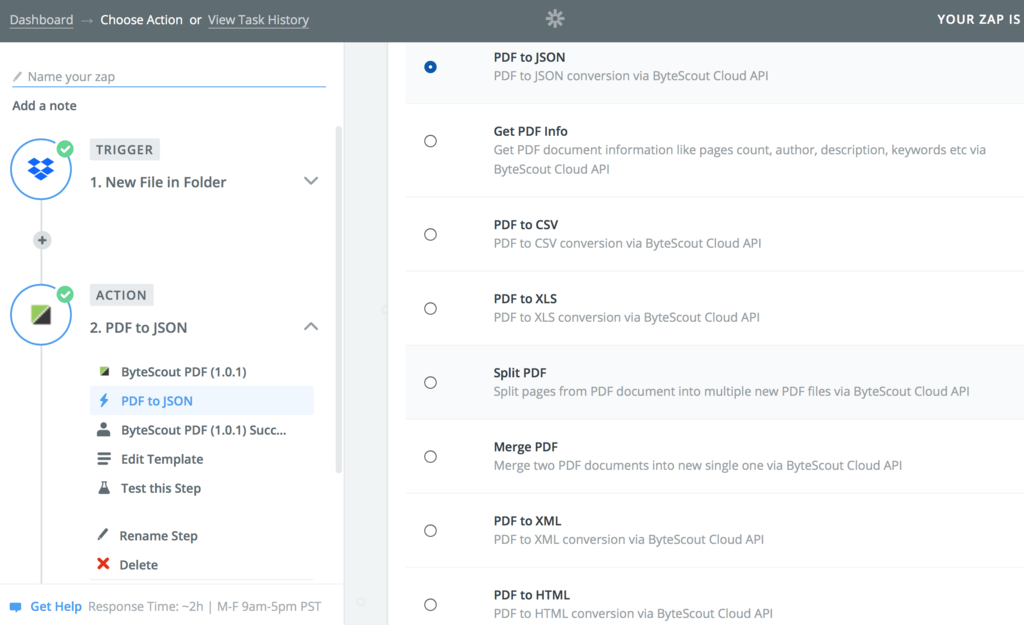The image size is (1024, 625).
Task: Click Delete step option
Action: click(x=138, y=564)
